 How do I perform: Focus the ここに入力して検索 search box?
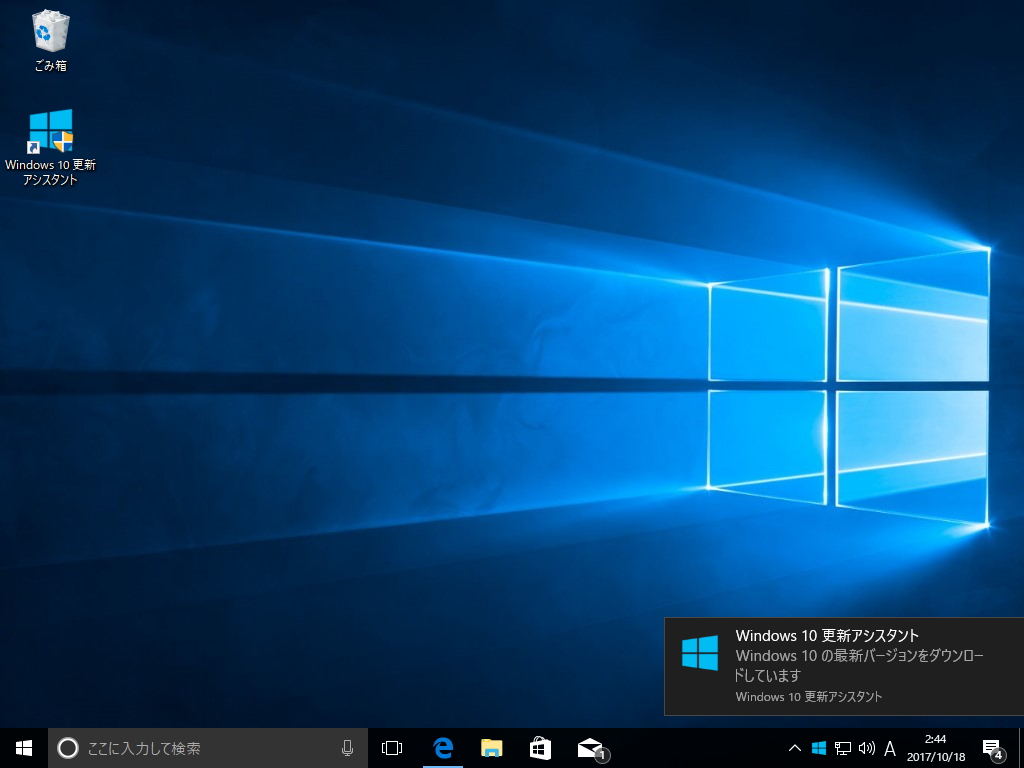click(208, 748)
